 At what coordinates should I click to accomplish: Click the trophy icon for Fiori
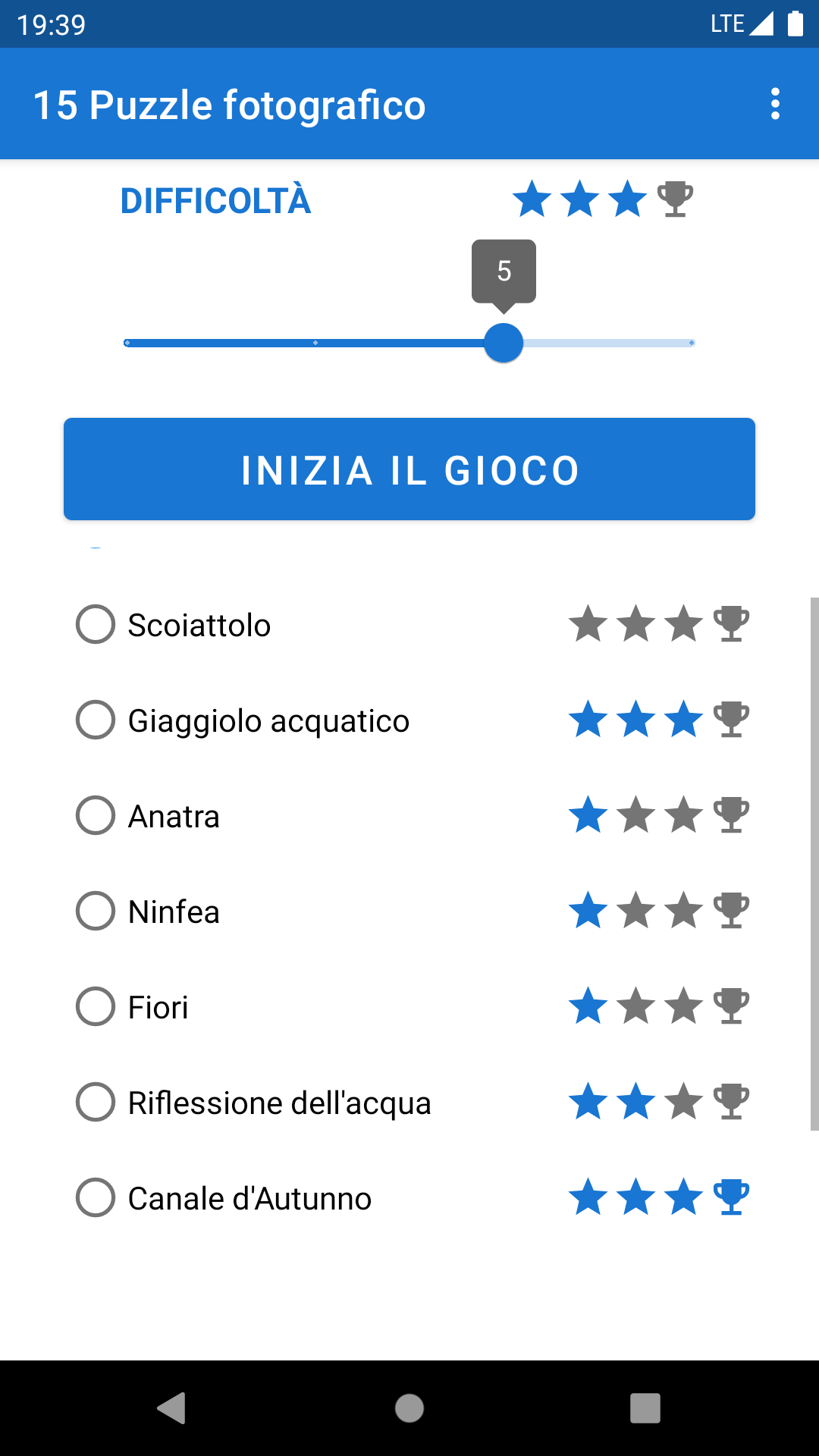[x=731, y=1006]
